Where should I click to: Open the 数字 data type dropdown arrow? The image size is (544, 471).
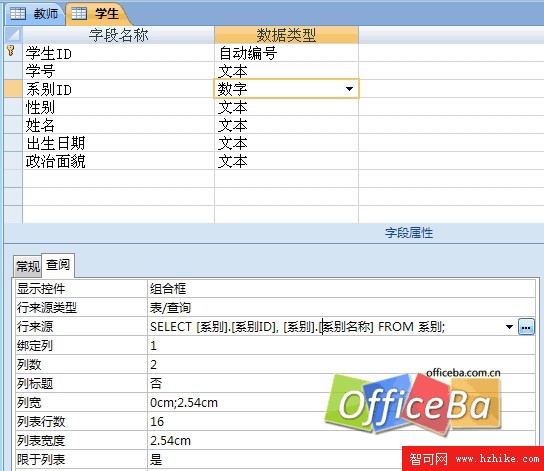coord(349,89)
